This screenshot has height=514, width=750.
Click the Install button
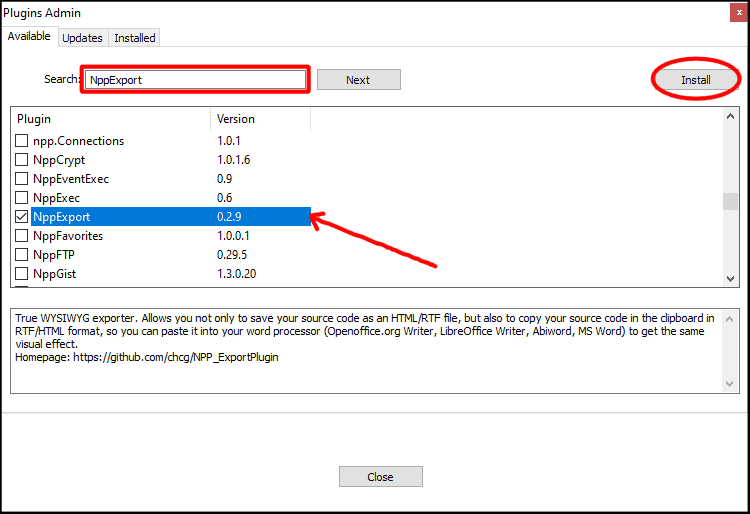tap(695, 79)
